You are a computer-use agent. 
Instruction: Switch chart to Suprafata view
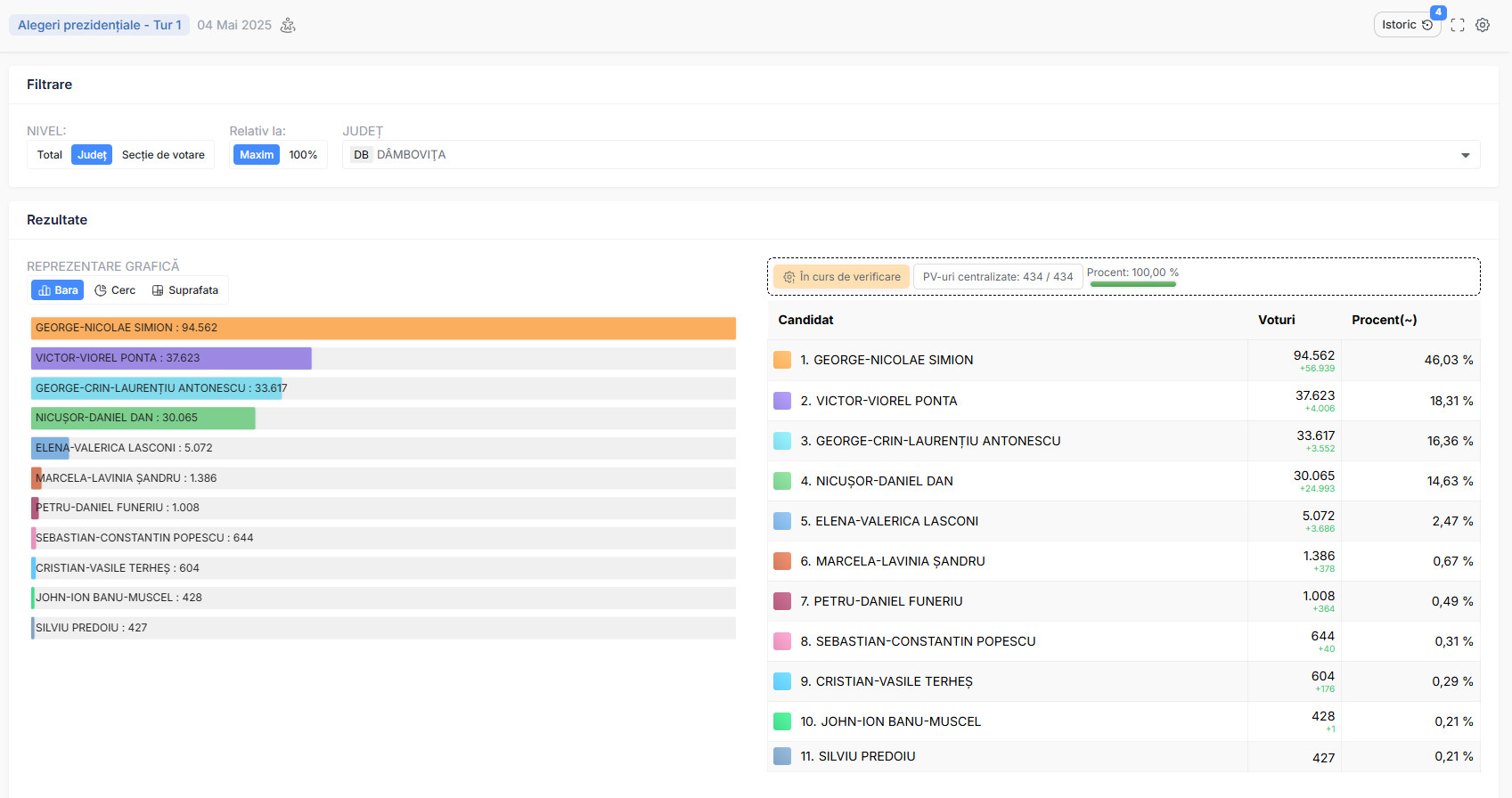click(x=185, y=290)
